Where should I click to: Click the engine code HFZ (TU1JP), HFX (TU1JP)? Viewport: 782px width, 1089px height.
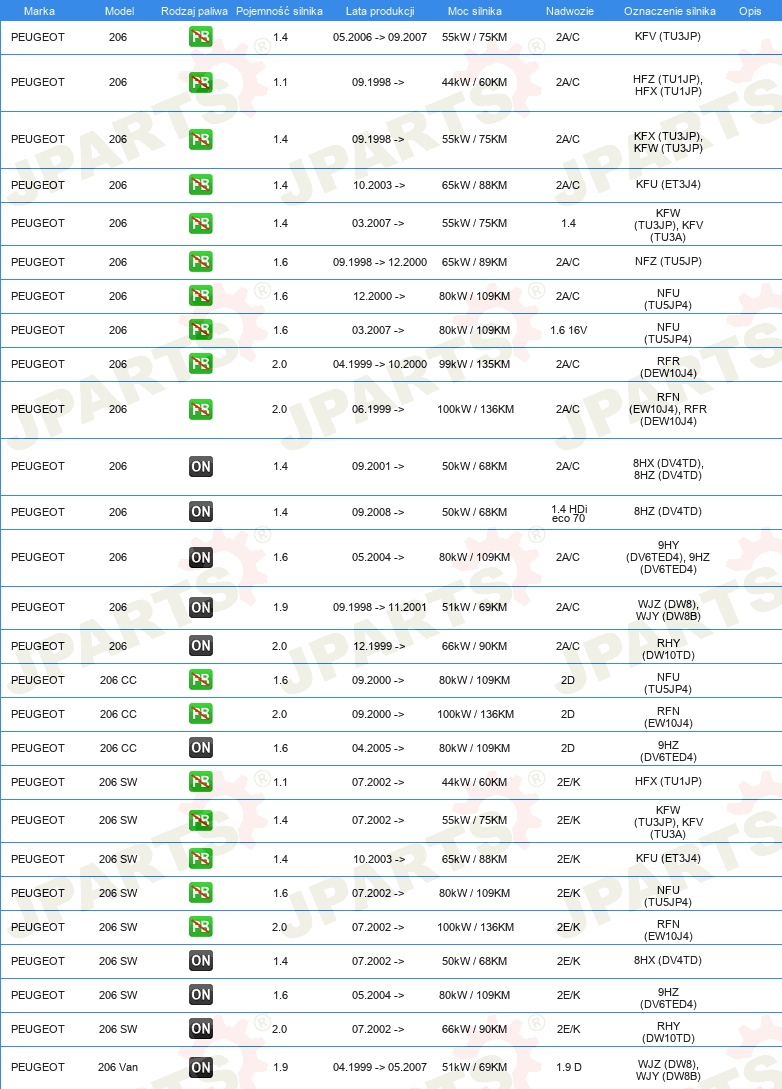668,85
